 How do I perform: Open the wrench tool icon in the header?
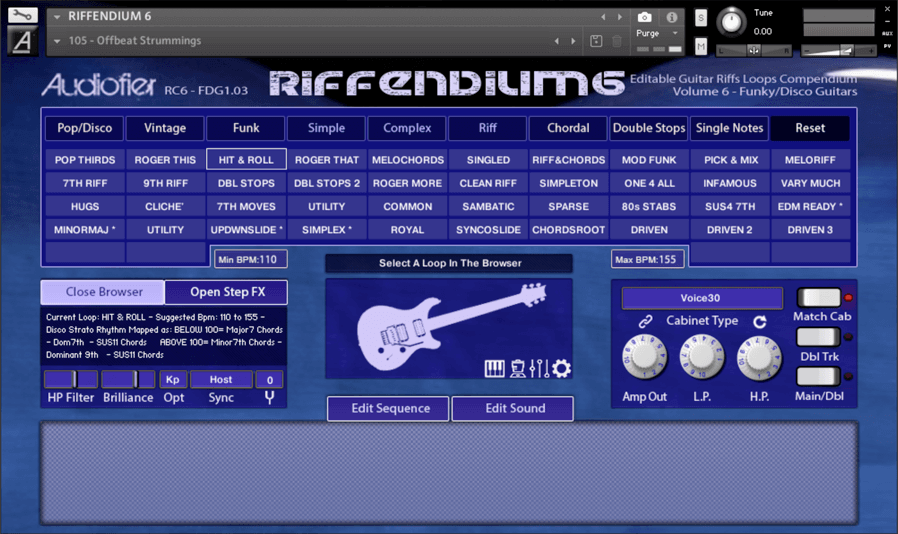22,16
